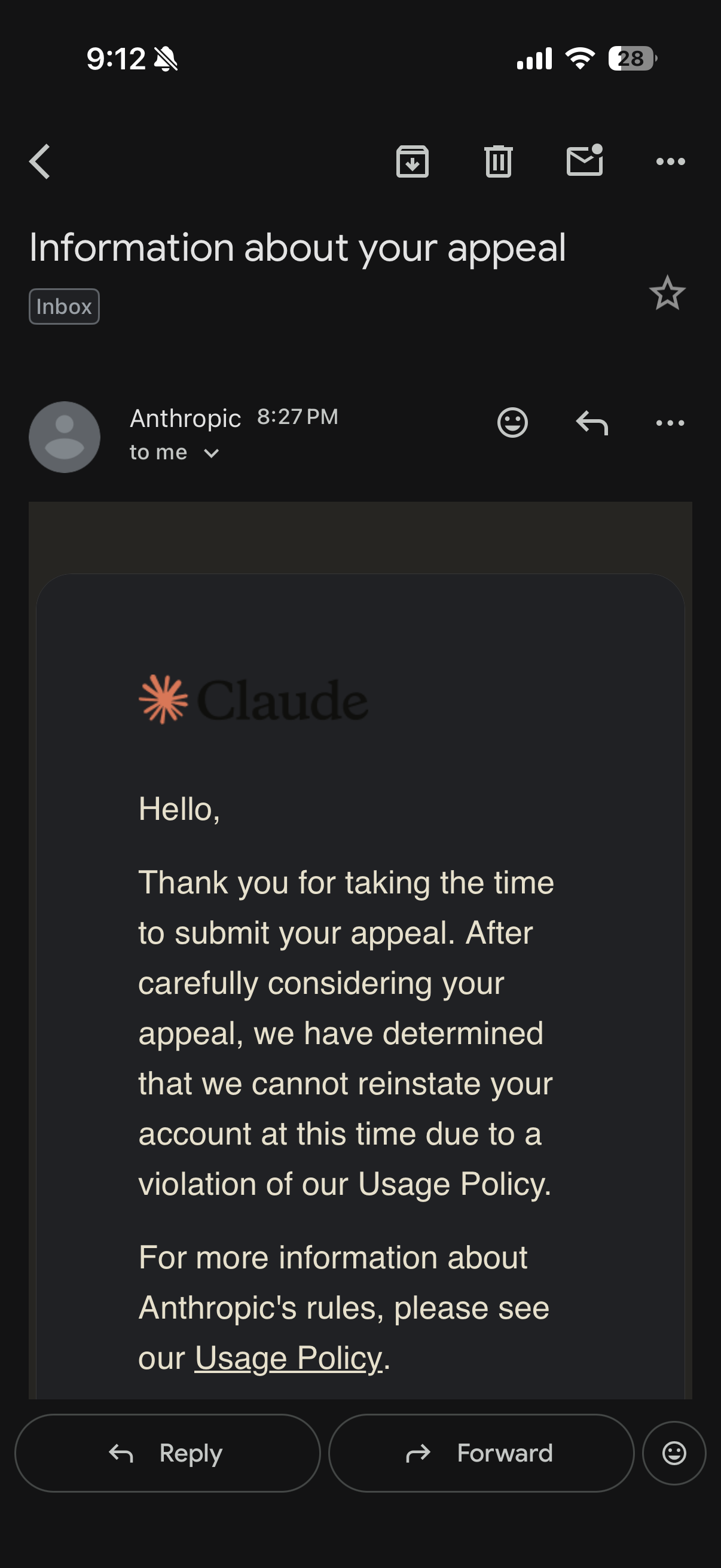Star the appeal email

tap(667, 293)
